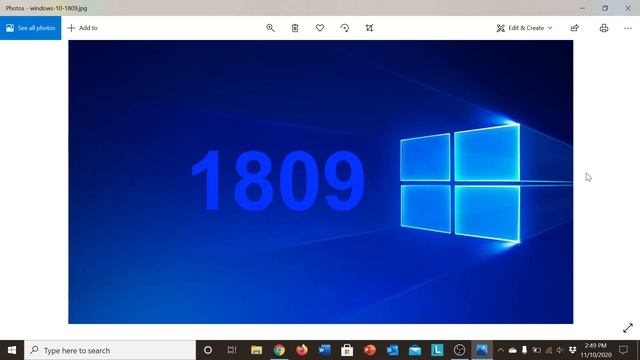This screenshot has height=360, width=640.
Task: Click the taskbar search box
Action: point(110,350)
